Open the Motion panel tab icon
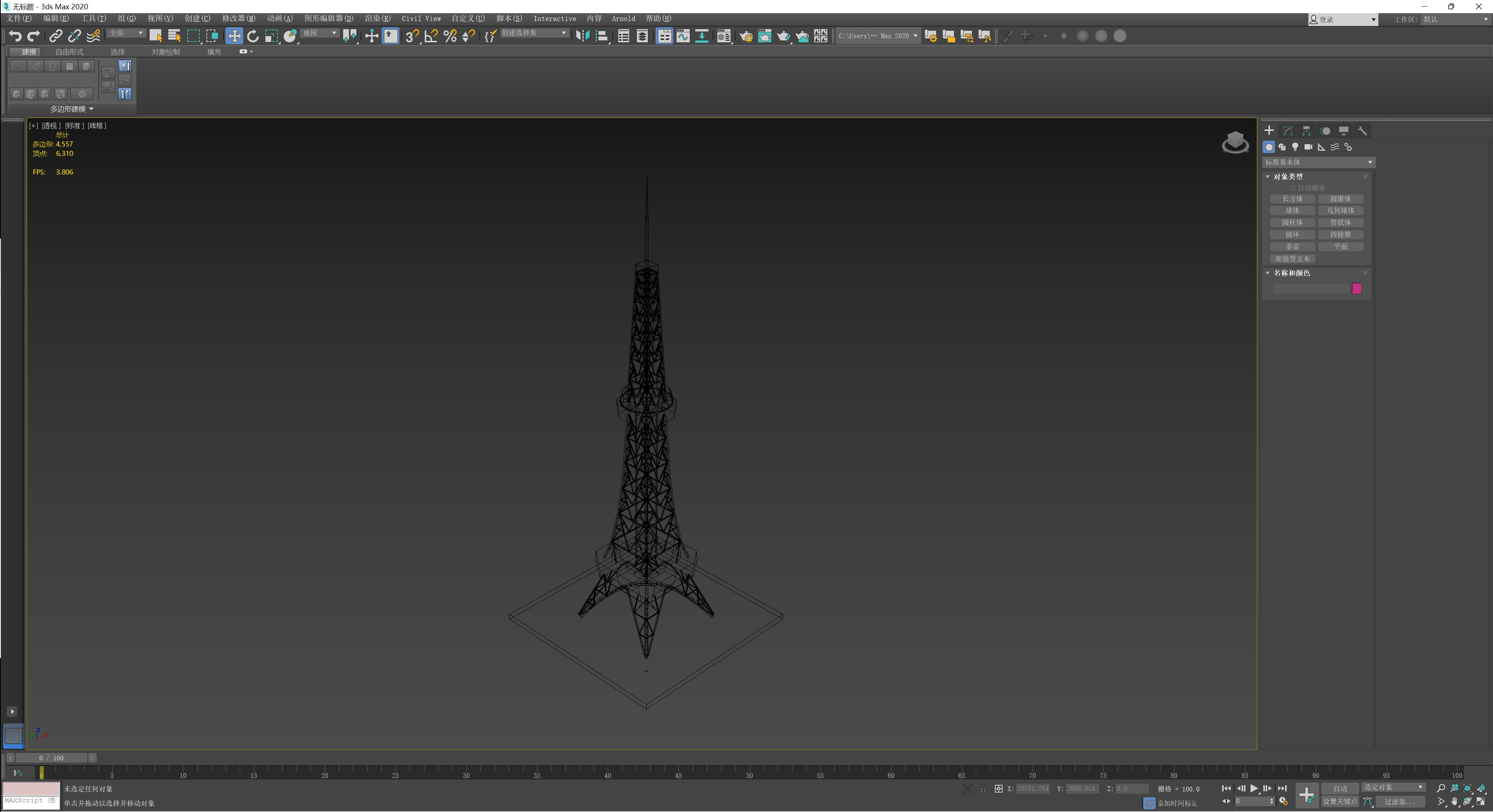 (x=1325, y=131)
